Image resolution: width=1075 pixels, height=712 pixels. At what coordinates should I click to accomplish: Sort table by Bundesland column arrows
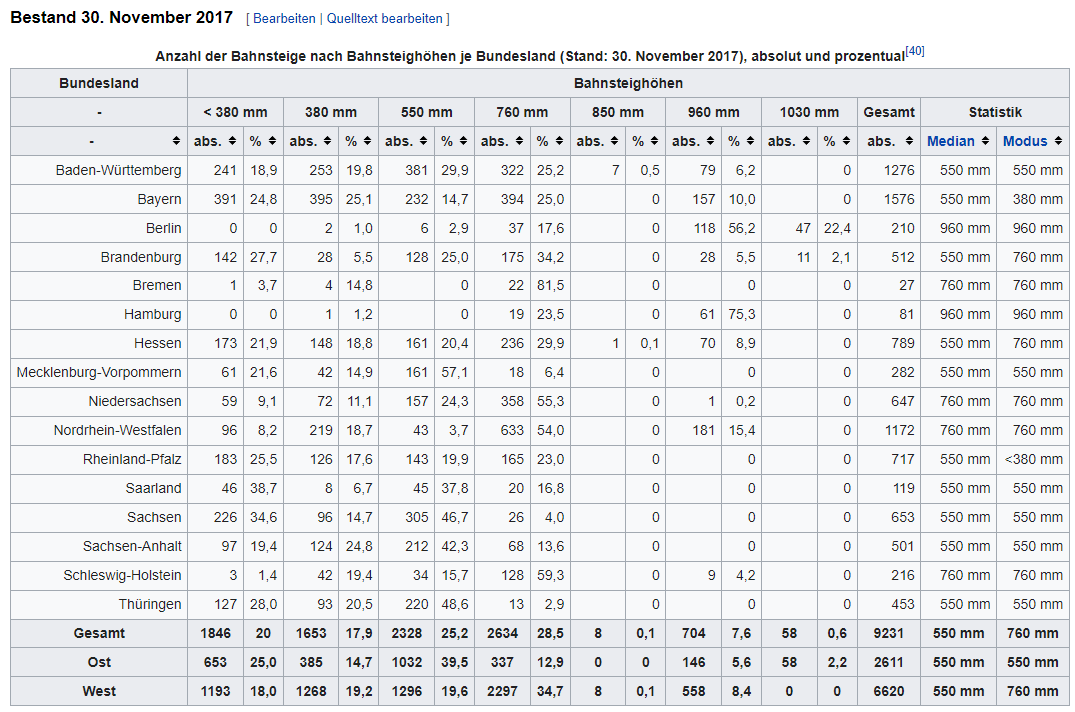(177, 141)
